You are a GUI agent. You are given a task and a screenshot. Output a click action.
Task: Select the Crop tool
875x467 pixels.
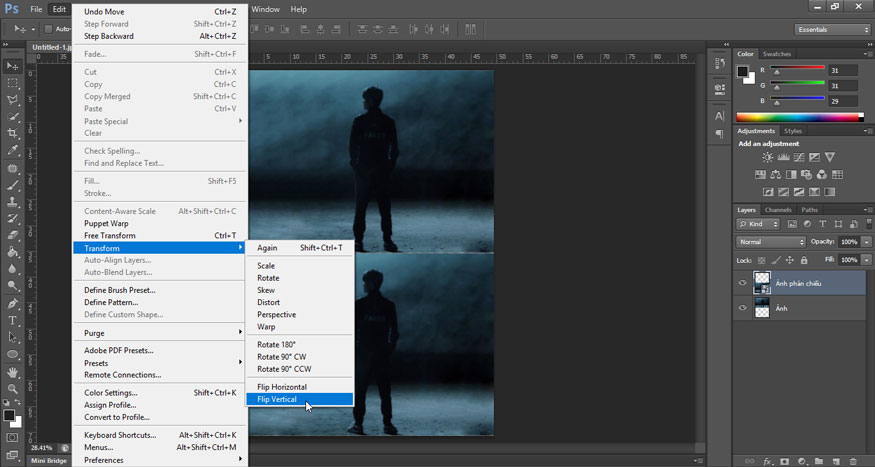(12, 133)
